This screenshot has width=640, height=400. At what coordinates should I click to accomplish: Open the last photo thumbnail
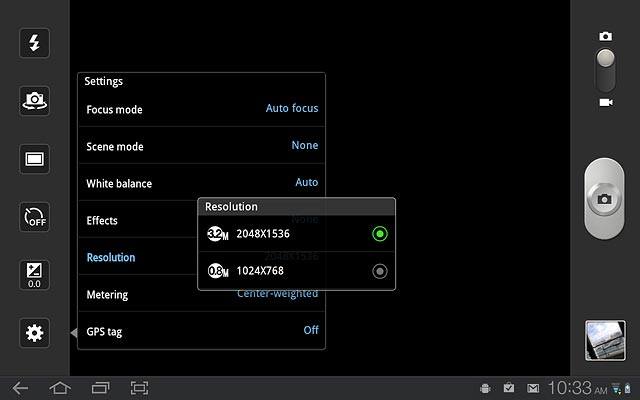tap(604, 340)
